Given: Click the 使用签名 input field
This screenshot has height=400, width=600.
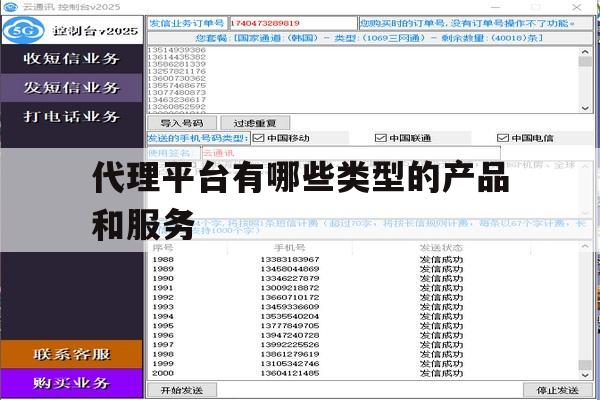Looking at the screenshot, I should tap(351, 153).
